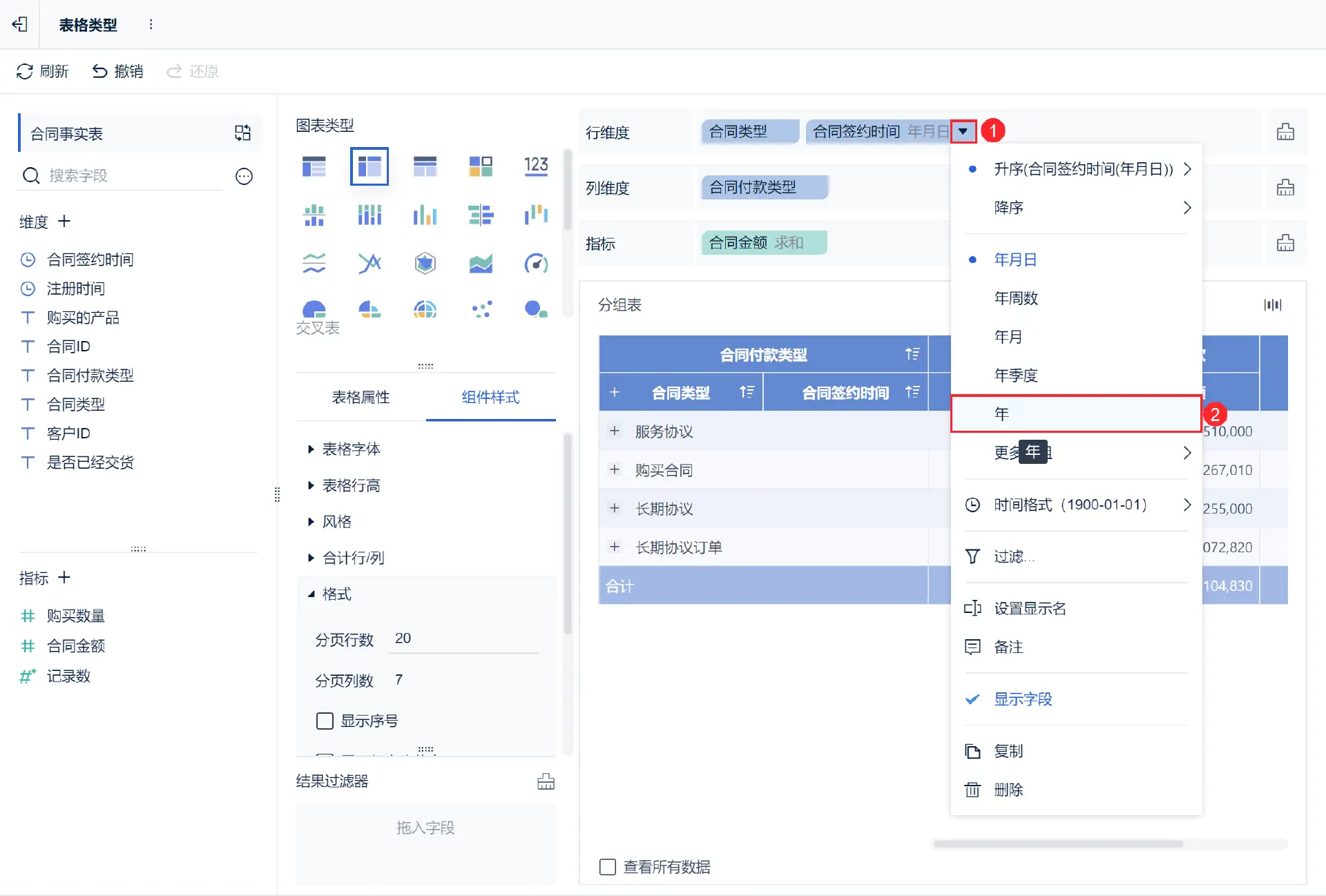Choose the gauge dashboard chart icon
The width and height of the screenshot is (1326, 896).
click(536, 263)
